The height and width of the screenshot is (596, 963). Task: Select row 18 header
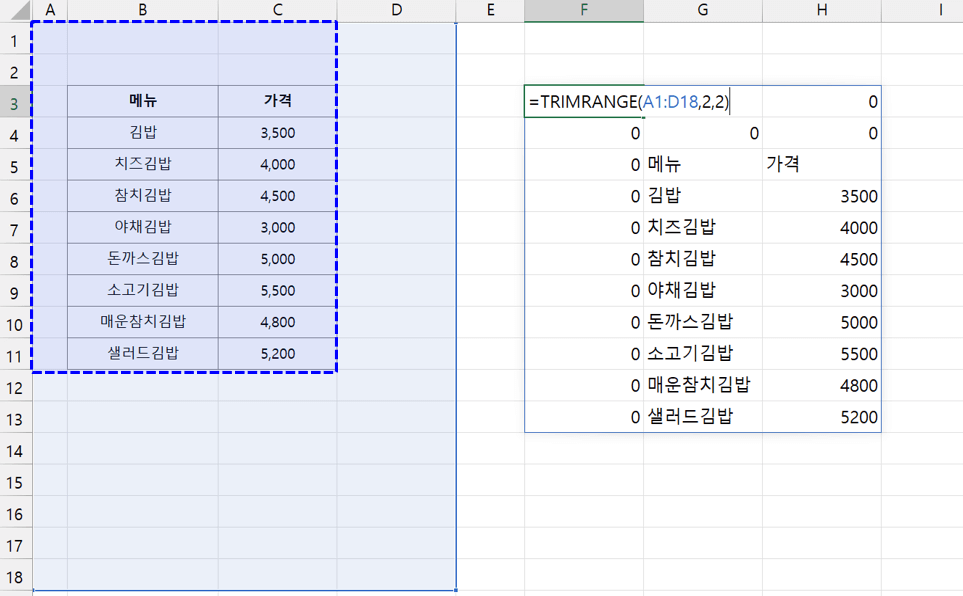(x=15, y=577)
